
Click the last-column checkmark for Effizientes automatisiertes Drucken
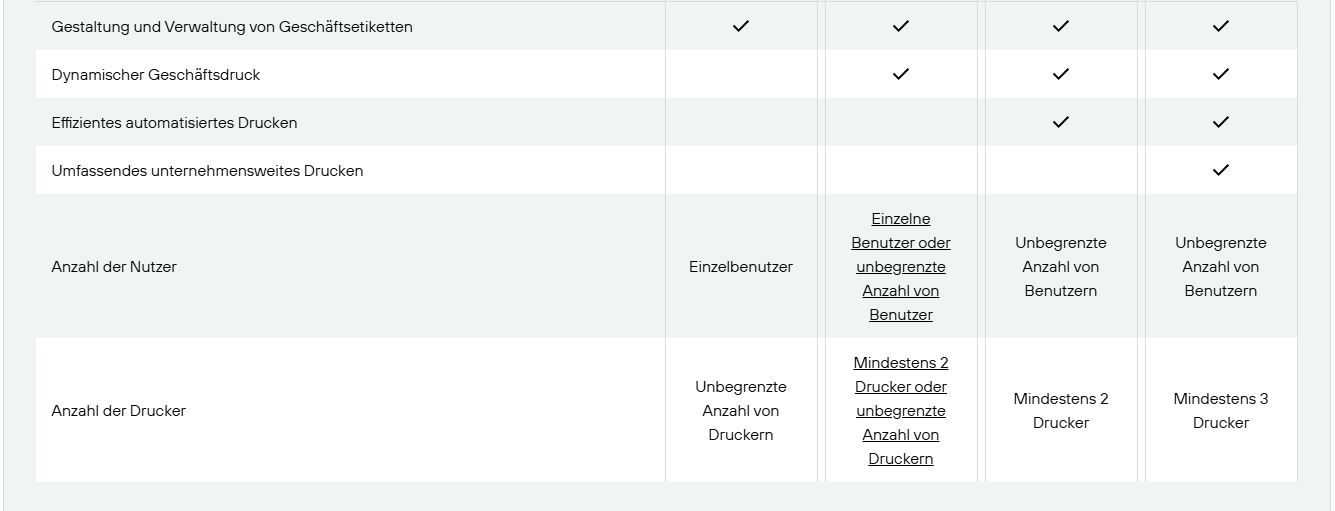click(1221, 122)
